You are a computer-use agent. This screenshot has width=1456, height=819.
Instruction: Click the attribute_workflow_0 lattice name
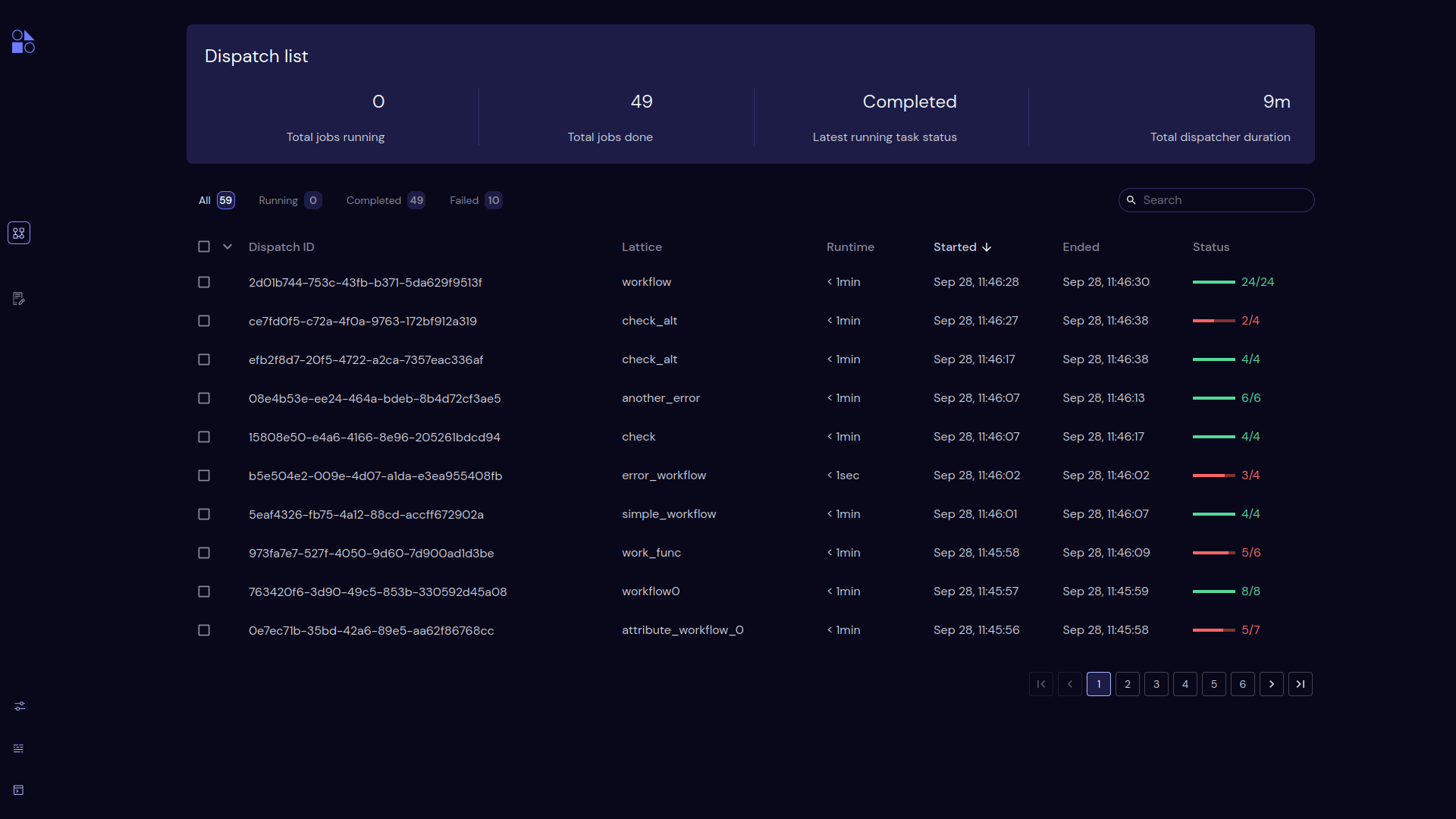tap(682, 630)
